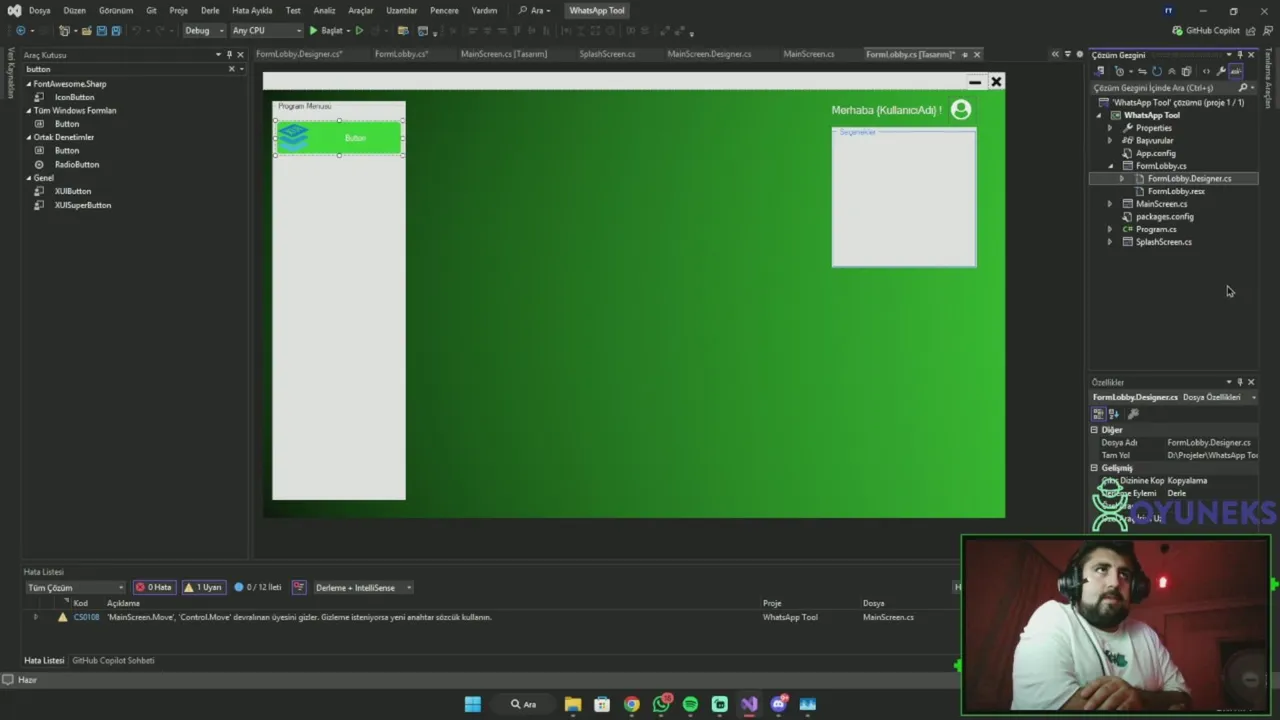Expand the MainScreen.cs node
The image size is (1280, 720).
[x=1109, y=204]
